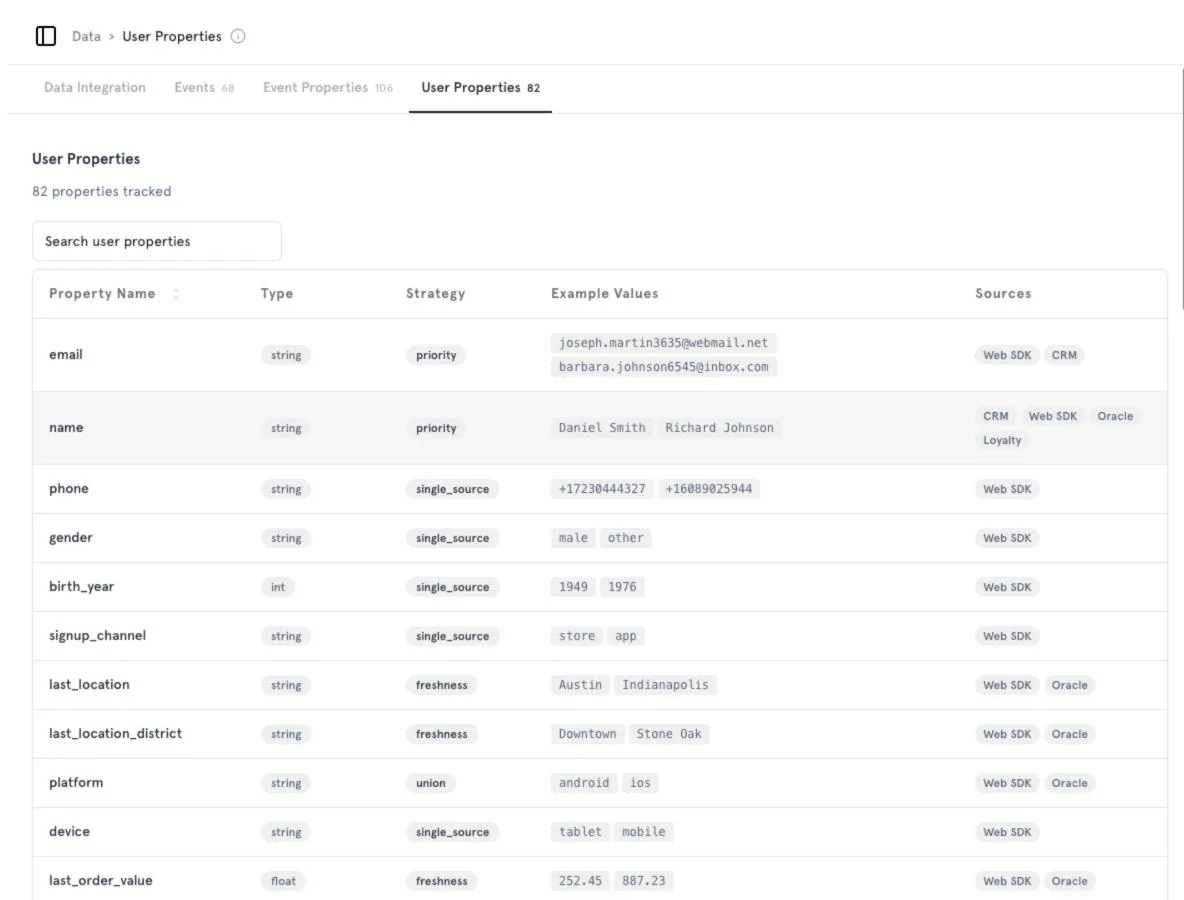Click the CRM source tag in email row
The width and height of the screenshot is (1184, 900).
[1064, 355]
